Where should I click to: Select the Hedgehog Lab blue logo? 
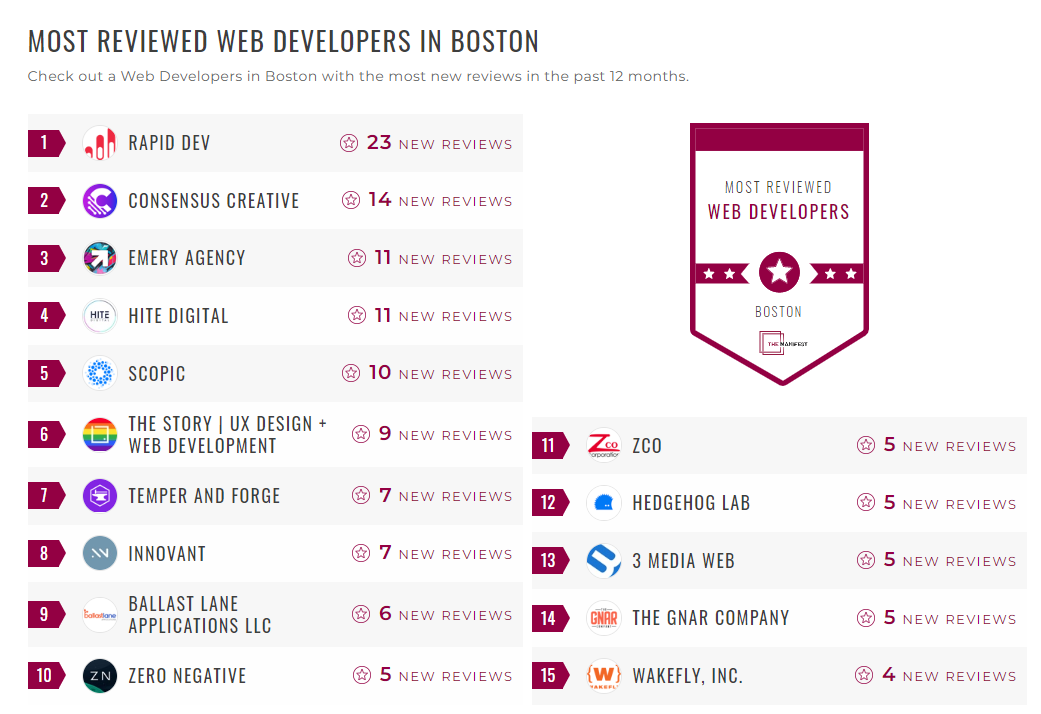[604, 503]
